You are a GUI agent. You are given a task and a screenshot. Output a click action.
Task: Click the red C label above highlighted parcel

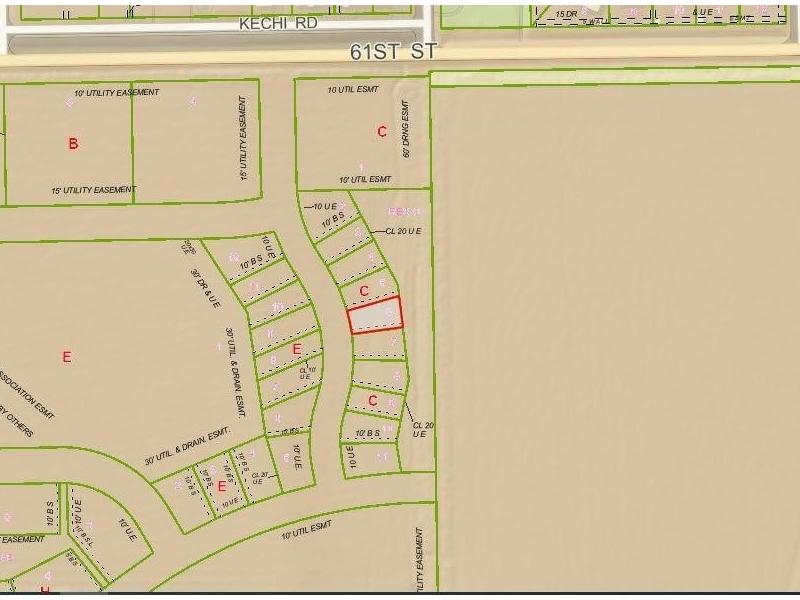[364, 291]
